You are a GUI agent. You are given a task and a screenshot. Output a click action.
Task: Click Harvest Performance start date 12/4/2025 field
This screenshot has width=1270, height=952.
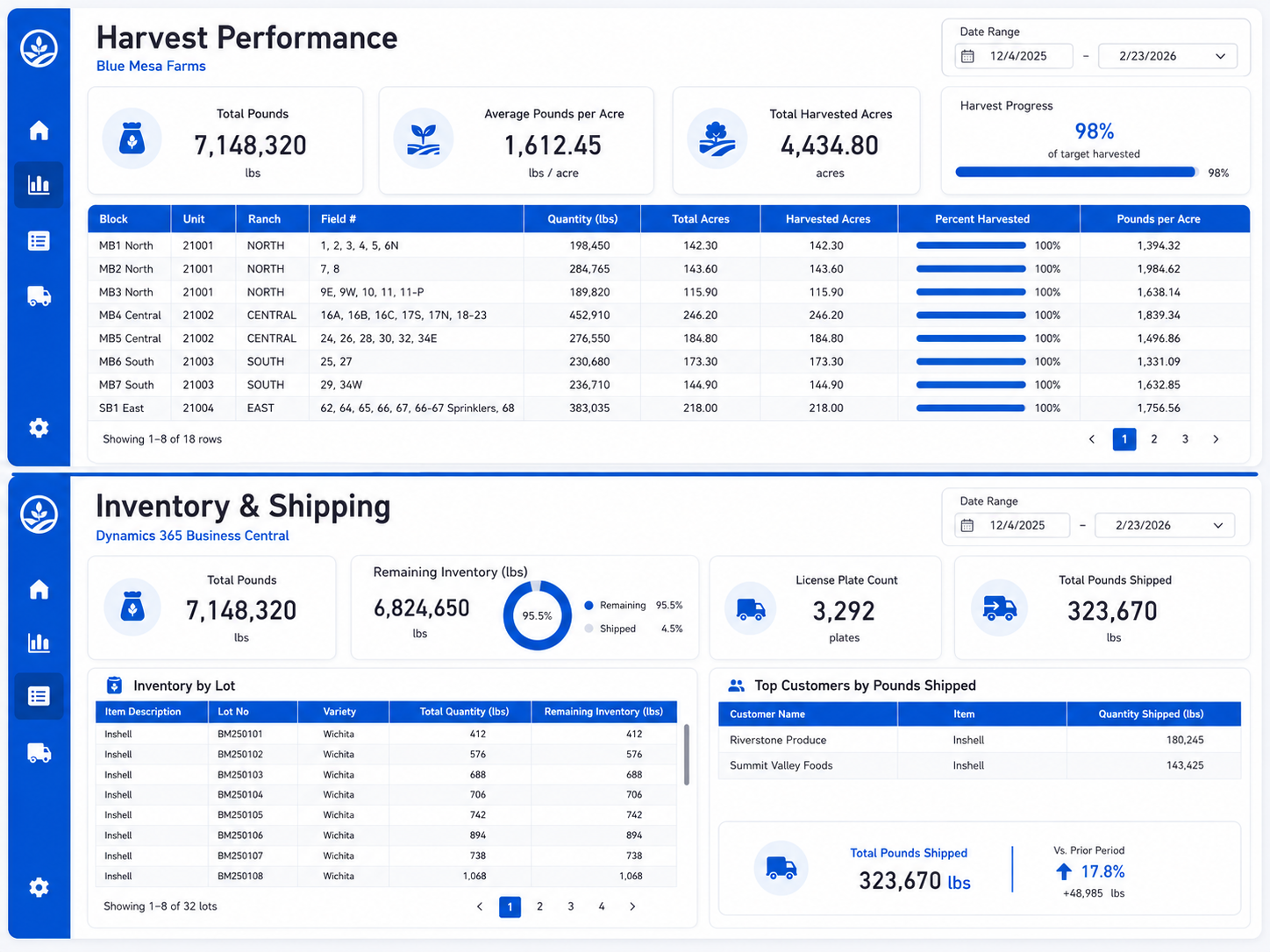point(1014,56)
